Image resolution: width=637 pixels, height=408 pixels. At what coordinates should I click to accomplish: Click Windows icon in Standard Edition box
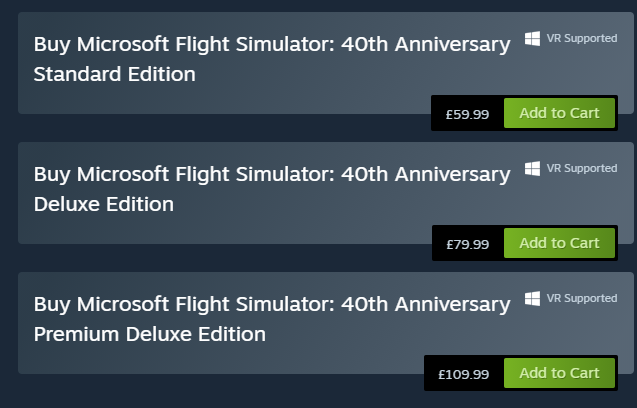[x=532, y=39]
